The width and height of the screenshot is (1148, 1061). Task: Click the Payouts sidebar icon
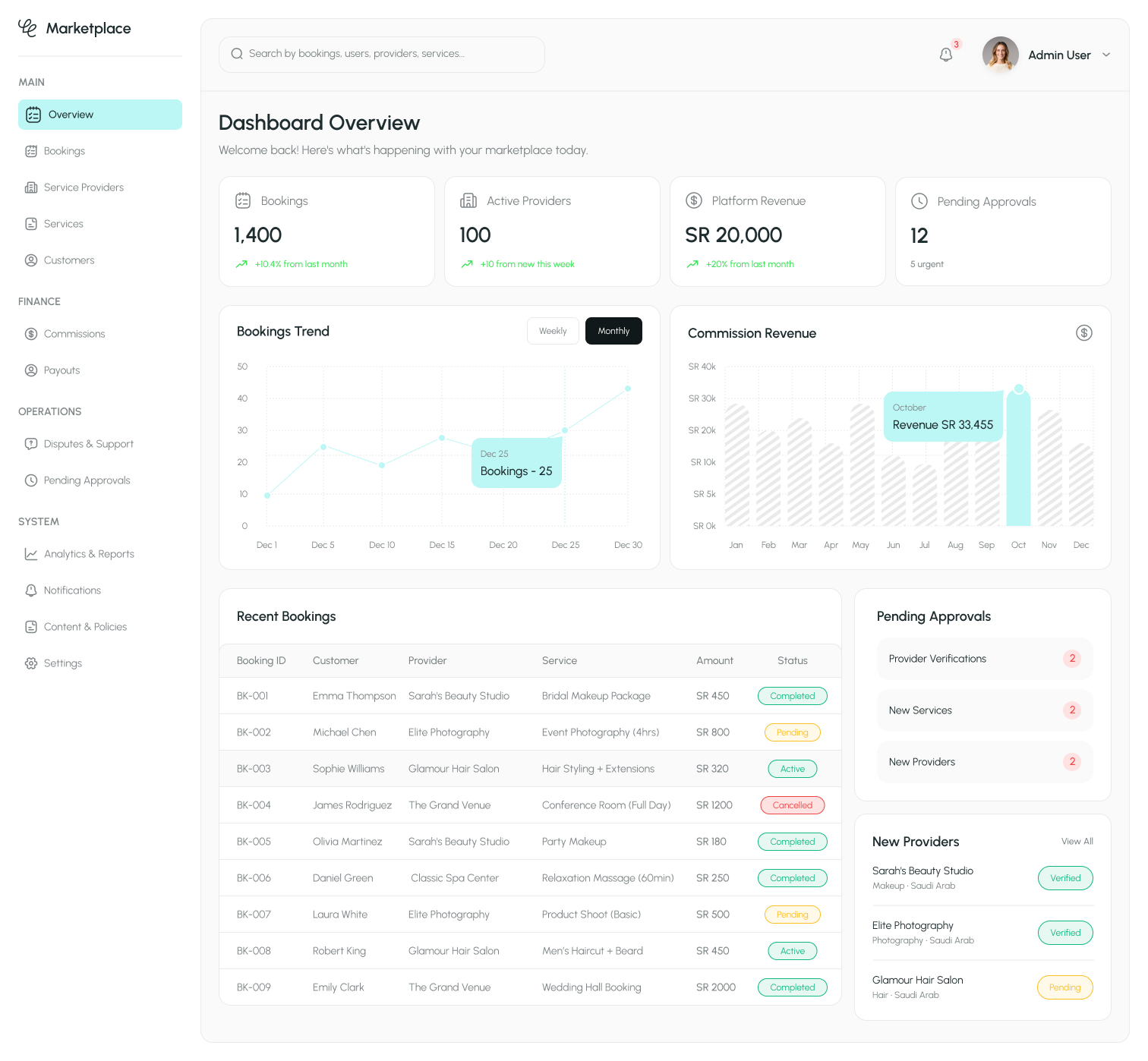coord(31,370)
